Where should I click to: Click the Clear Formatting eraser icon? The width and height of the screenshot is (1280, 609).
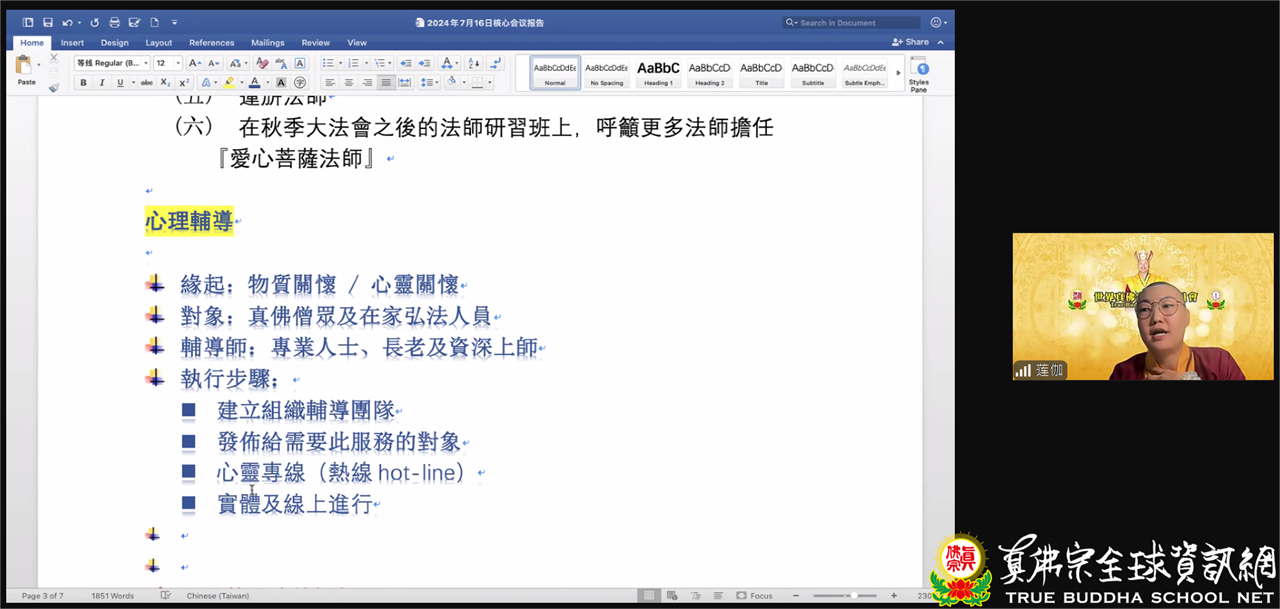pos(262,63)
